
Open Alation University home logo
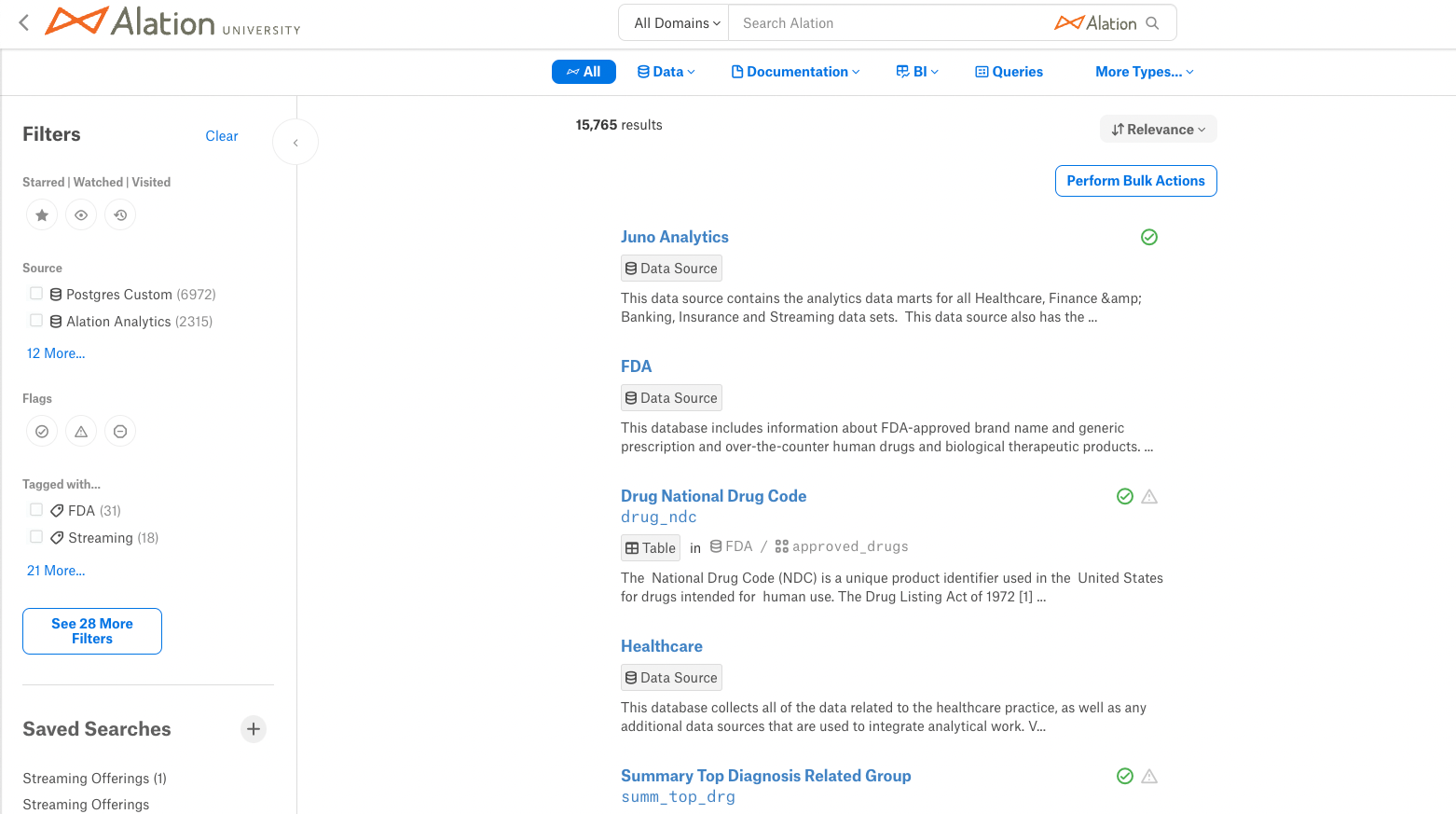(173, 22)
